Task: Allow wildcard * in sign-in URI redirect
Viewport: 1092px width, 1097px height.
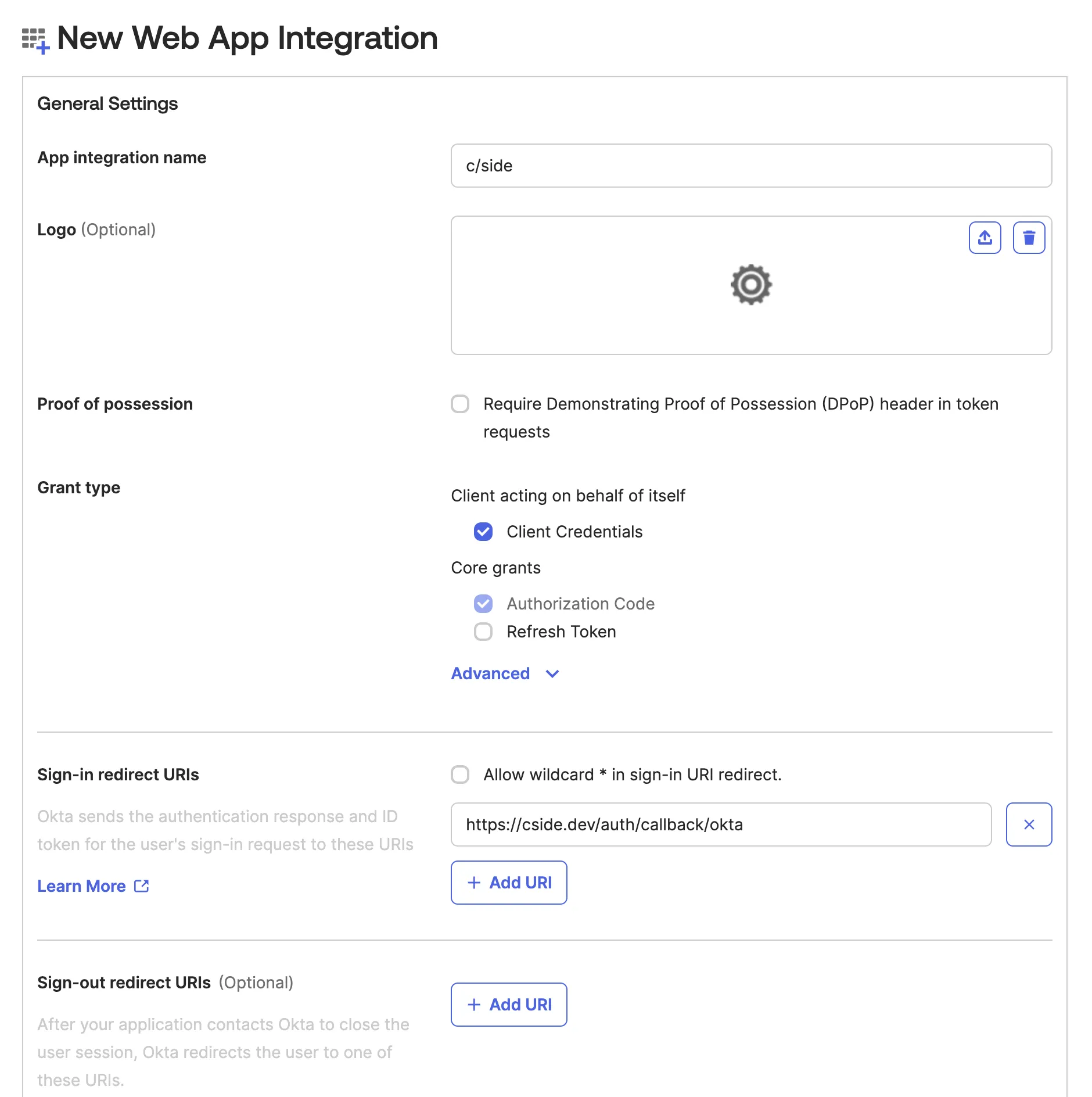Action: click(460, 775)
